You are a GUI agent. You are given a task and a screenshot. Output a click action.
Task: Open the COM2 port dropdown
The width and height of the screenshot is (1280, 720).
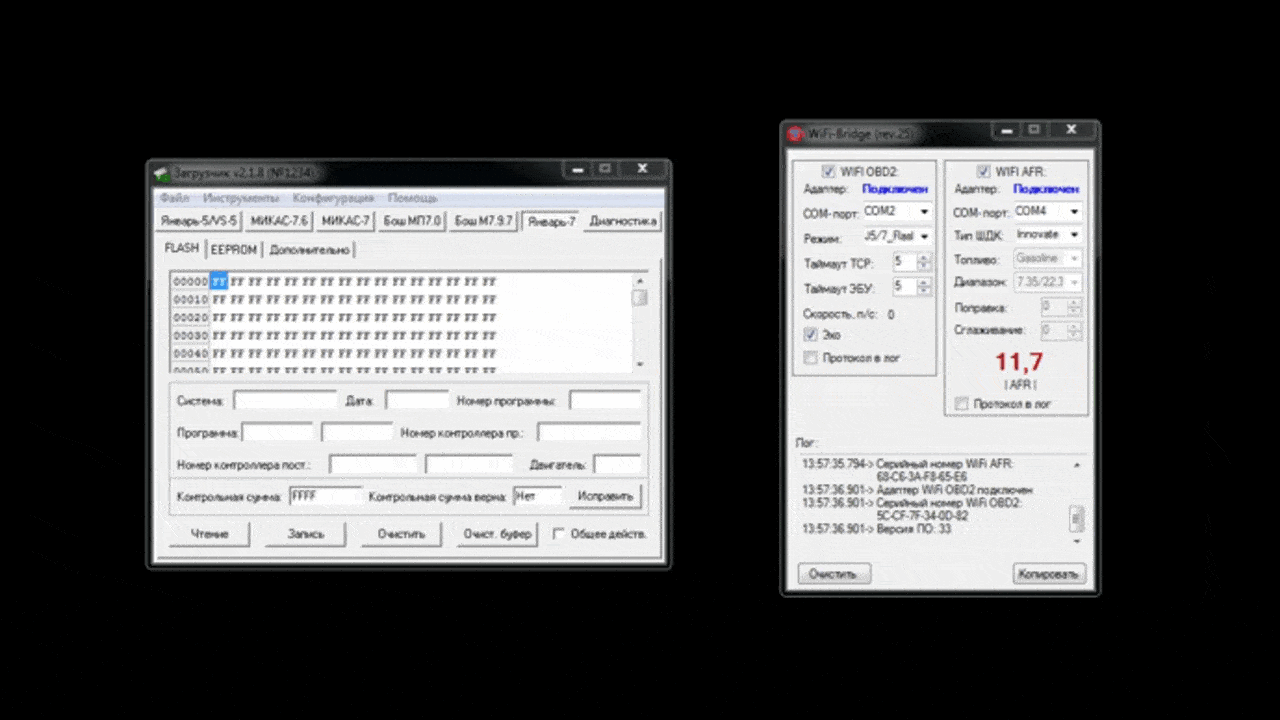924,212
